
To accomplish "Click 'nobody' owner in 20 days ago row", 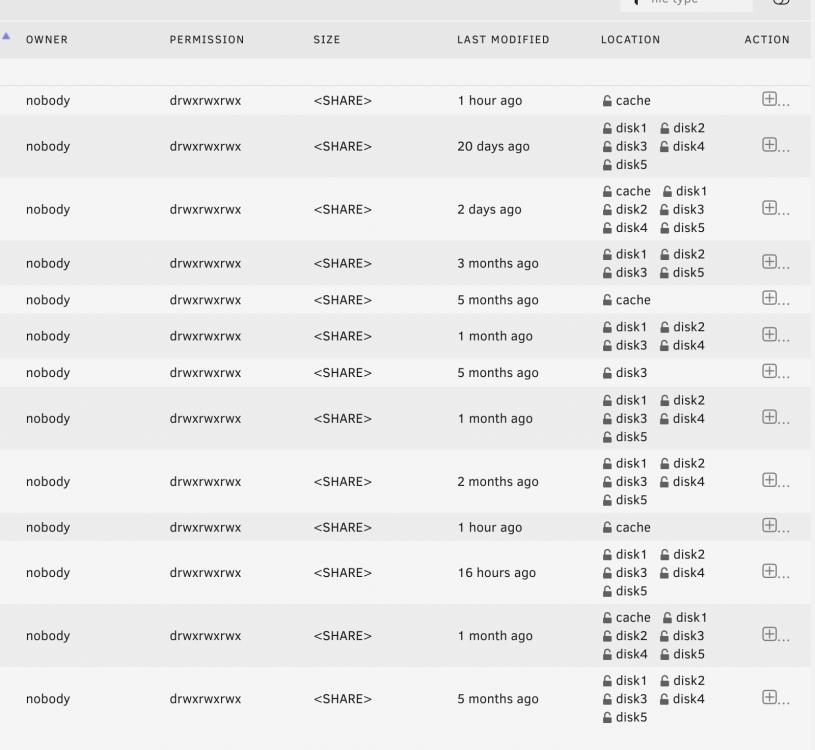I will click(x=48, y=146).
